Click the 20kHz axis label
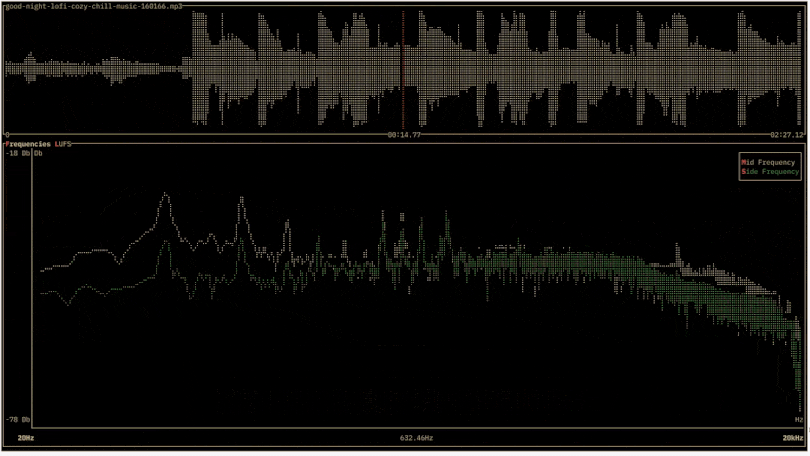The height and width of the screenshot is (456, 810). (792, 438)
